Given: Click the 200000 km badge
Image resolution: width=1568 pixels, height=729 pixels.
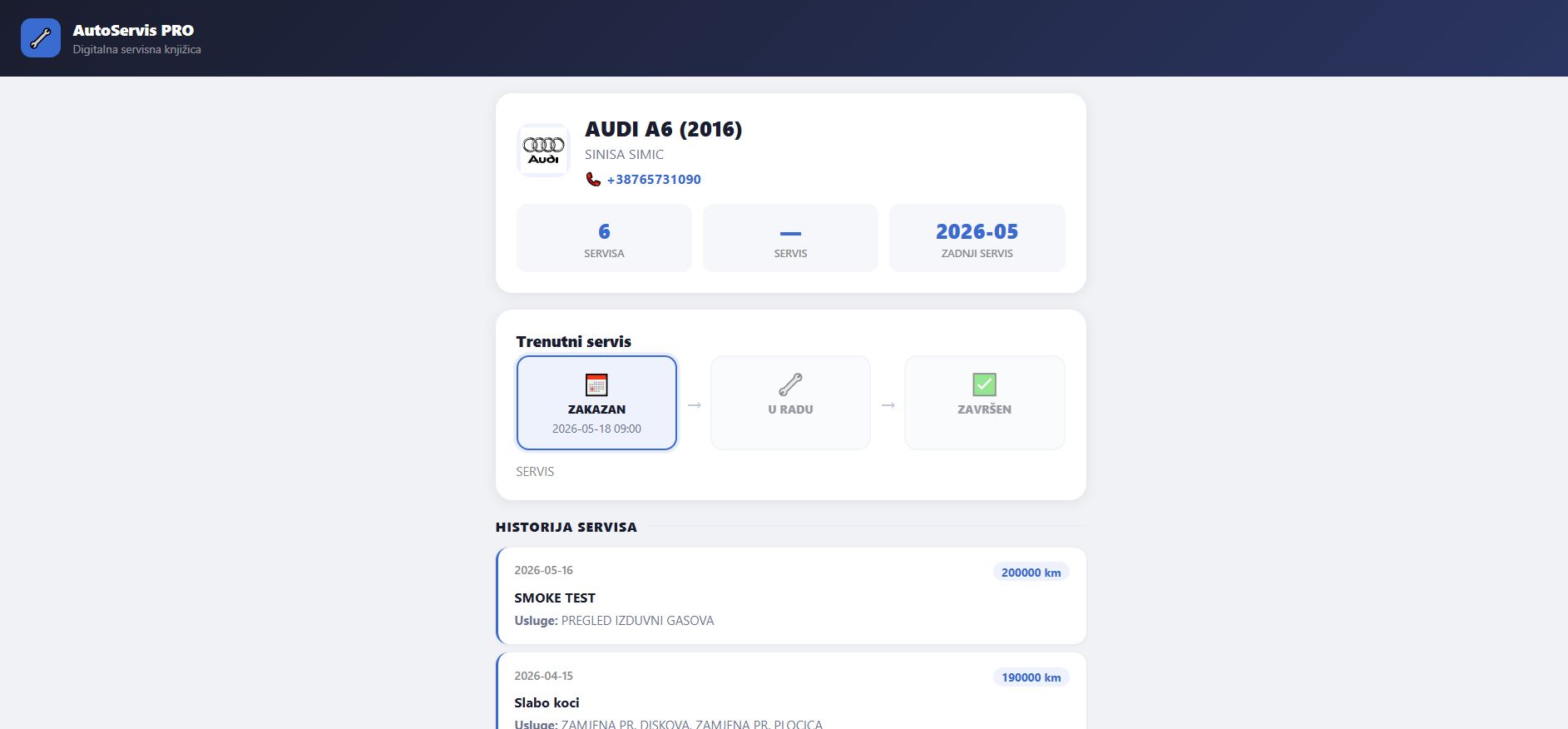Looking at the screenshot, I should (1031, 573).
